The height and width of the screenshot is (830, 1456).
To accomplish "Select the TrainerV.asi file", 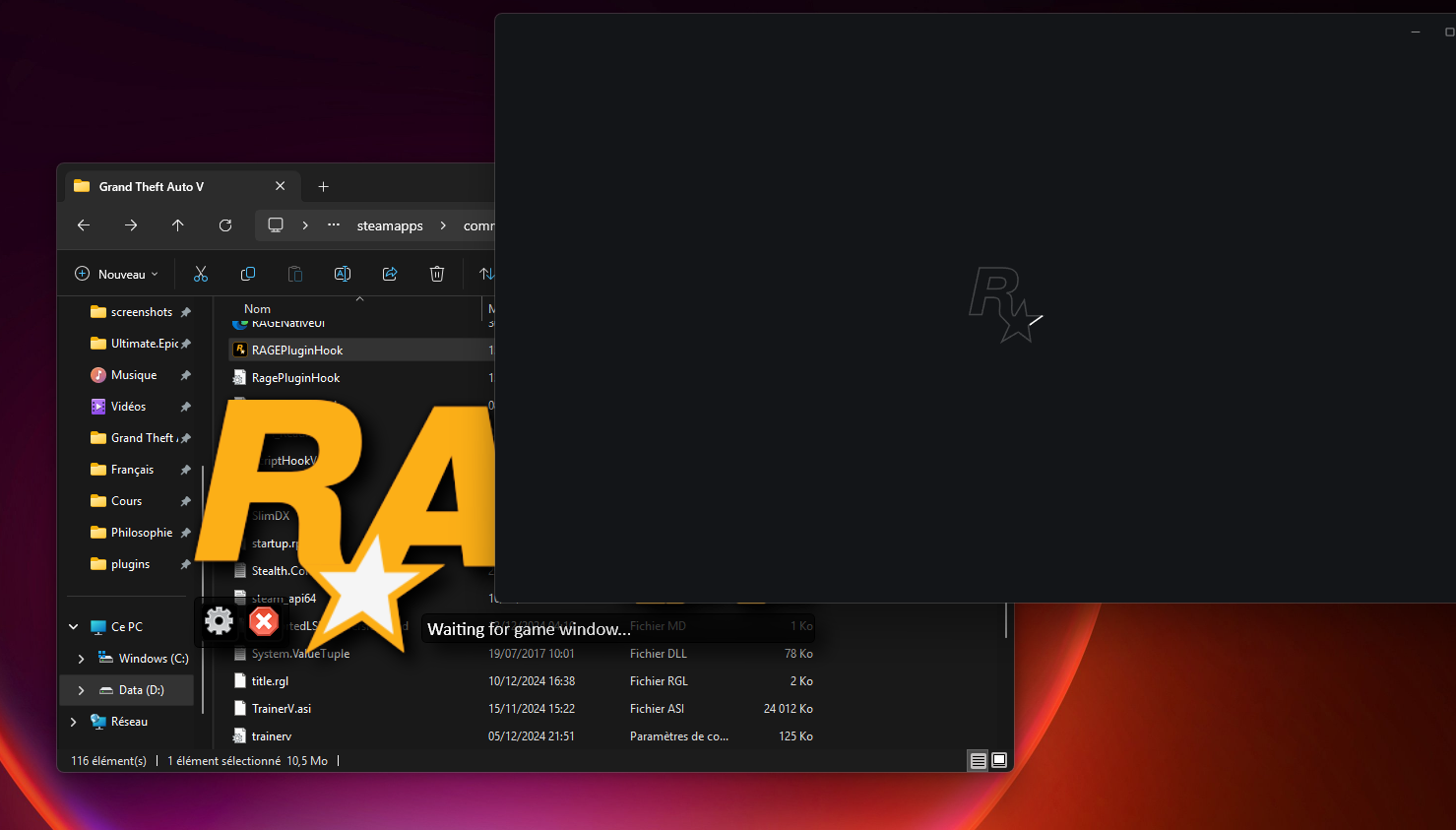I will tap(282, 709).
